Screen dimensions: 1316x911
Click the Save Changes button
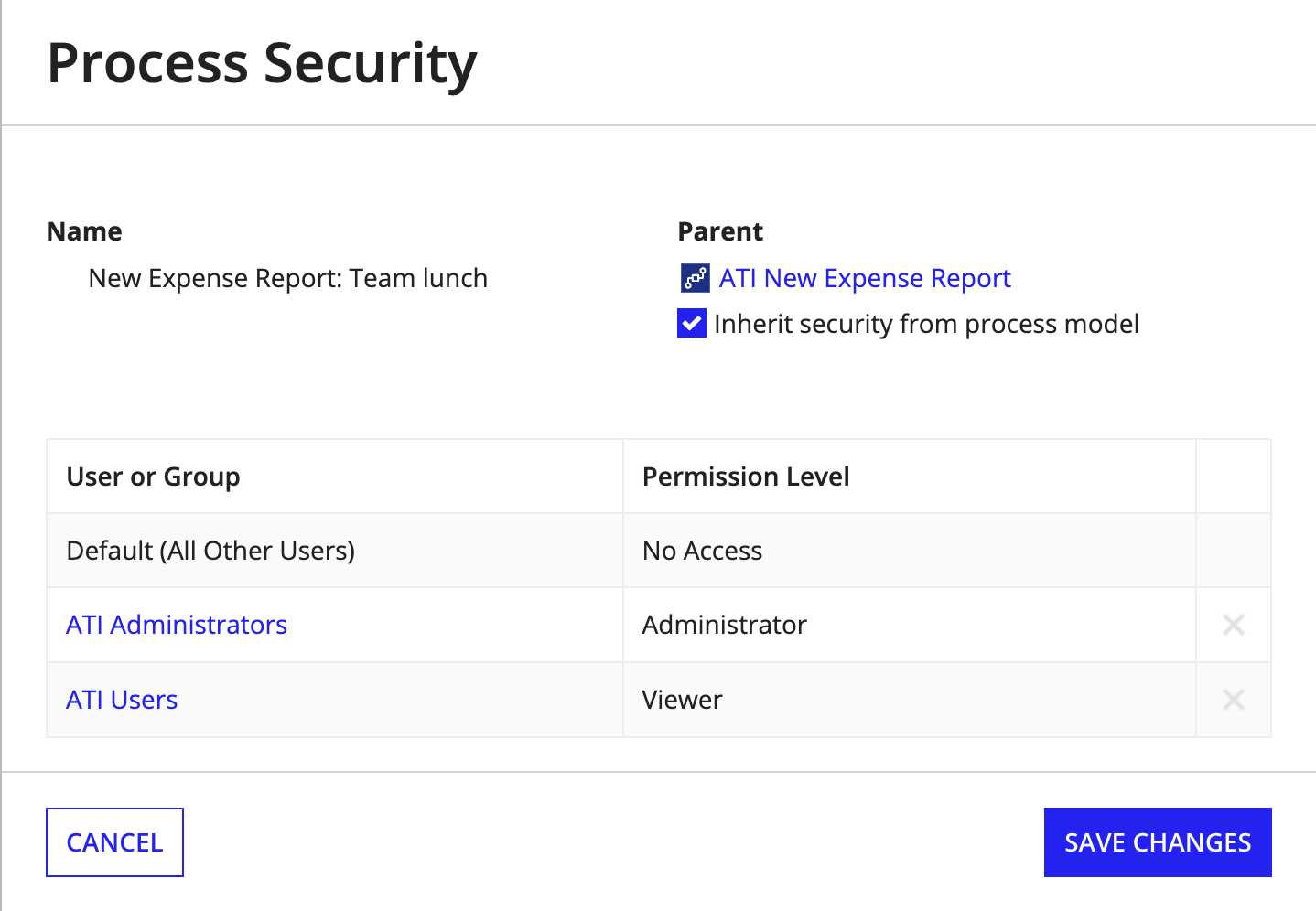1158,842
